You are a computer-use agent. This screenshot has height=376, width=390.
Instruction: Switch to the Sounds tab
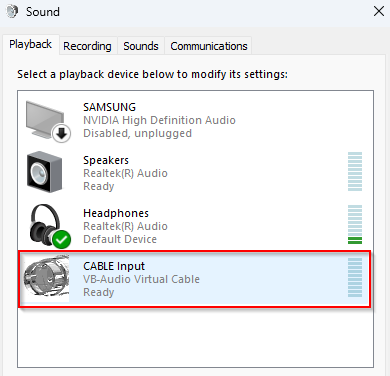[141, 46]
